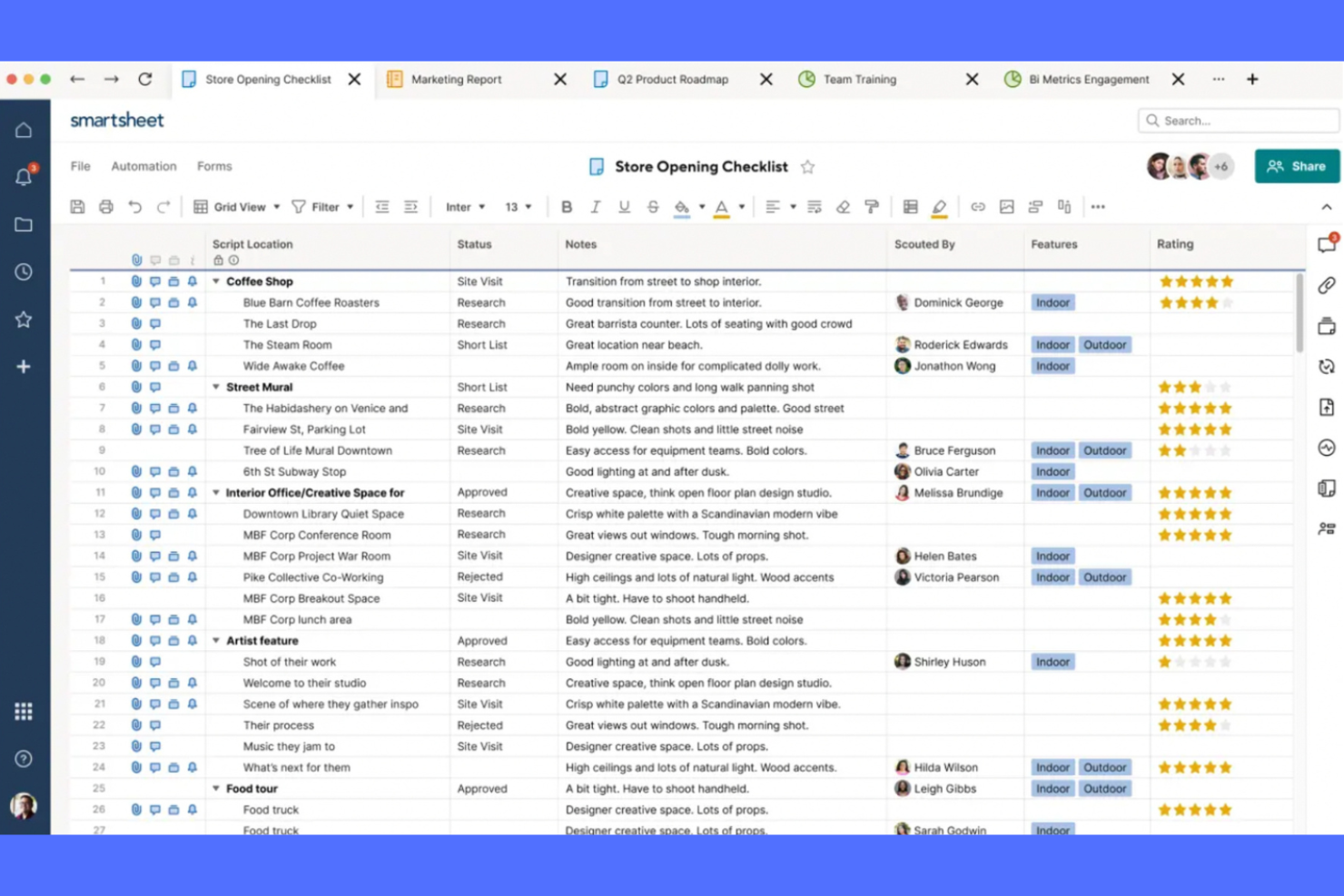Open the text color picker in the toolbar
The height and width of the screenshot is (896, 1344).
click(x=723, y=206)
